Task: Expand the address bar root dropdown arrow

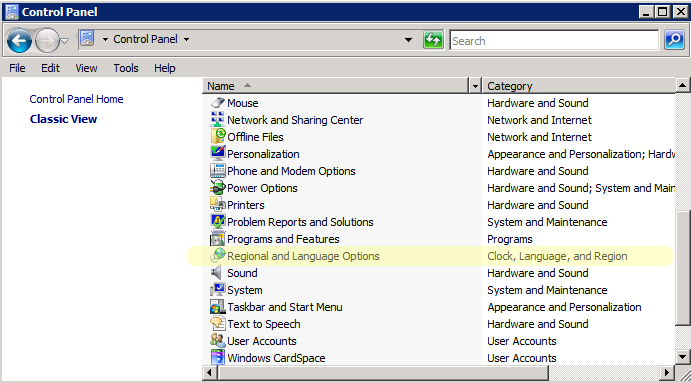Action: (105, 40)
